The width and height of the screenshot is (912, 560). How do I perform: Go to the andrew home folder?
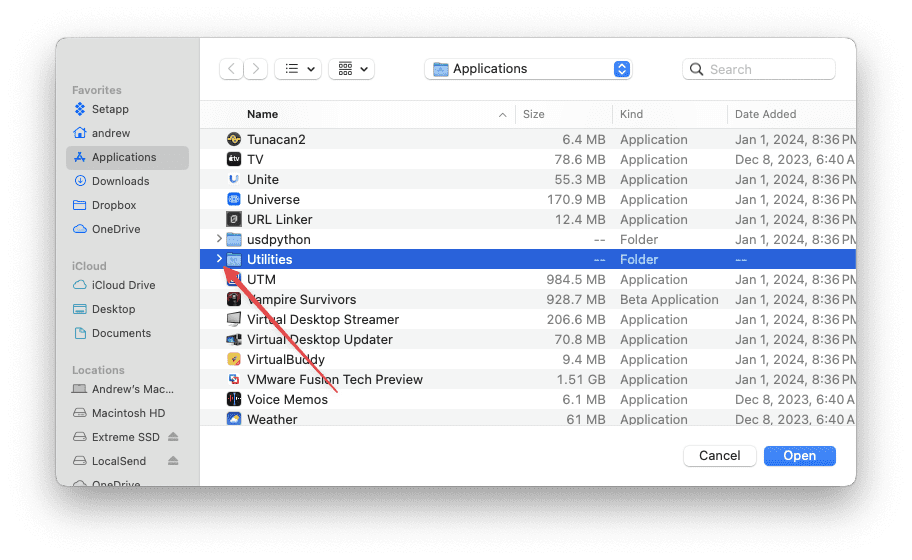tap(127, 133)
